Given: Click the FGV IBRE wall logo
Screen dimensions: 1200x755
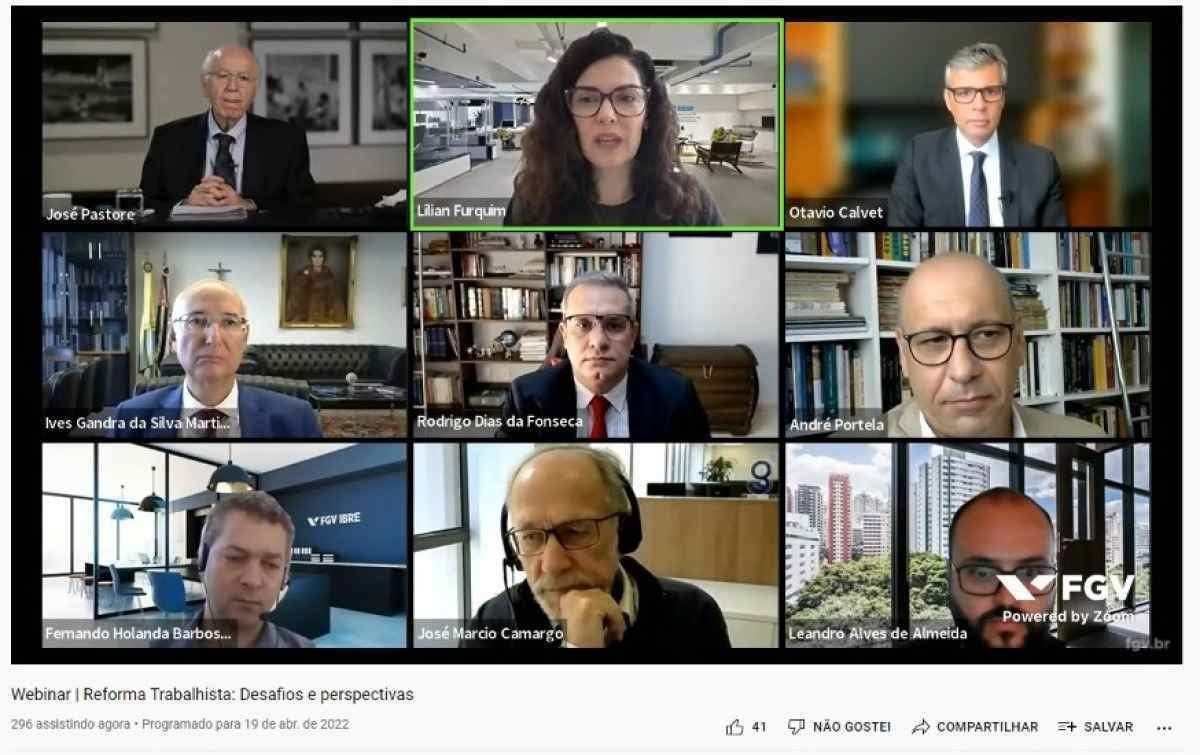Looking at the screenshot, I should point(334,519).
